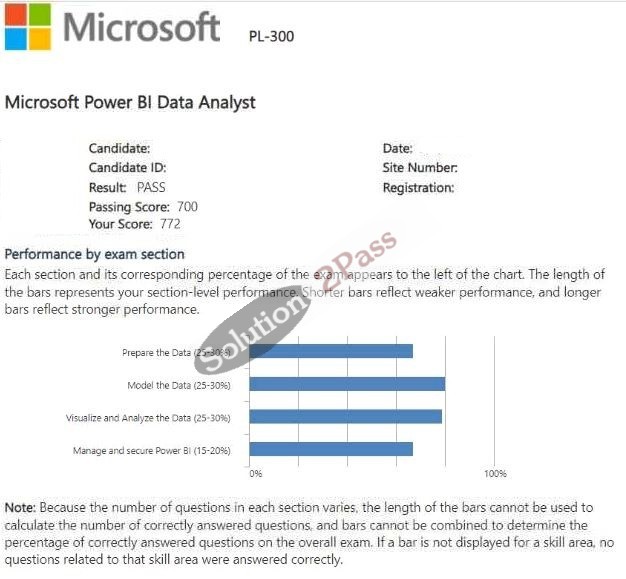This screenshot has width=626, height=579.
Task: Click the Site Number label
Action: pyautogui.click(x=420, y=168)
